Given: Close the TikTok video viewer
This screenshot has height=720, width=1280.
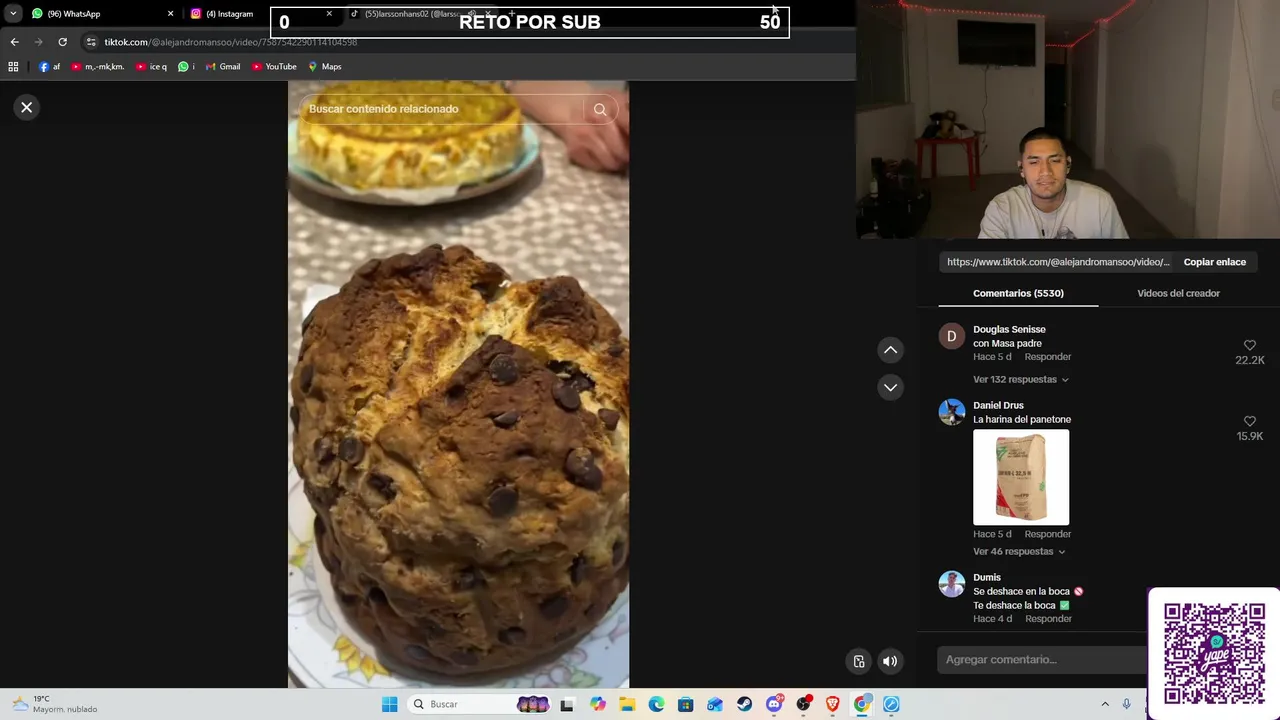Looking at the screenshot, I should click(x=27, y=107).
